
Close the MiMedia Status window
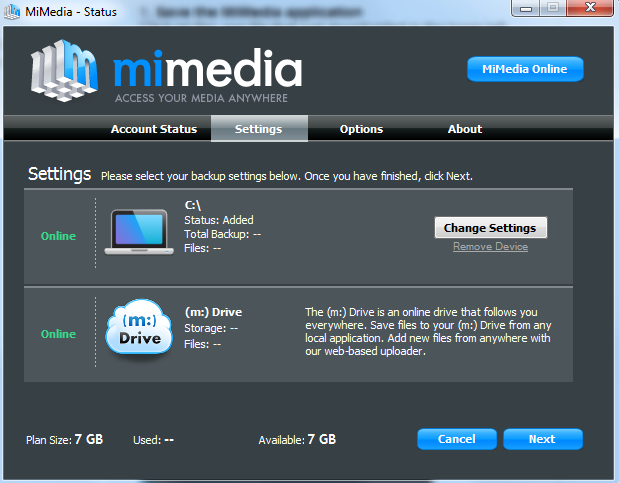[x=590, y=8]
